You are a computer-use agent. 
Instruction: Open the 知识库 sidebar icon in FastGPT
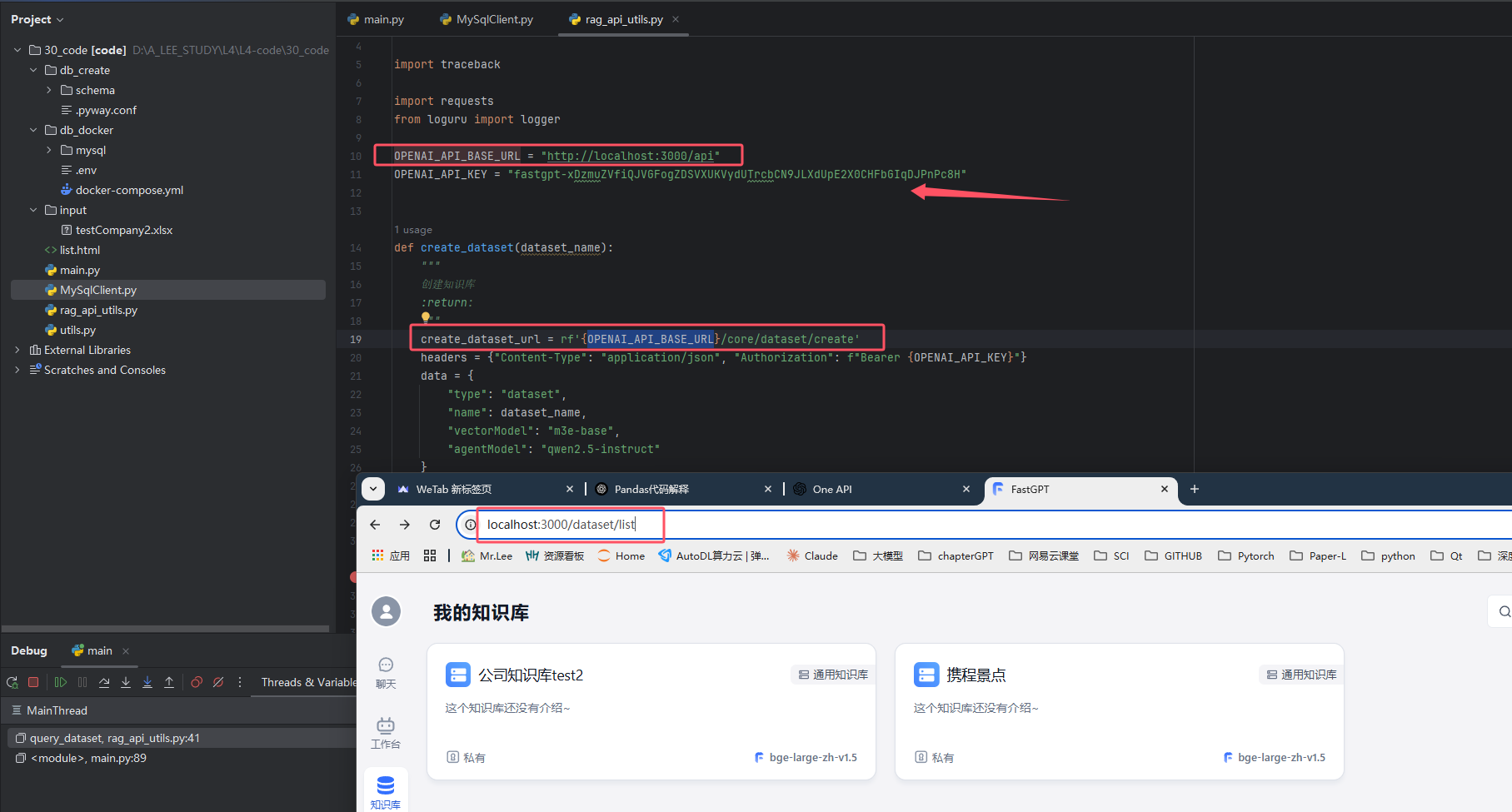386,790
